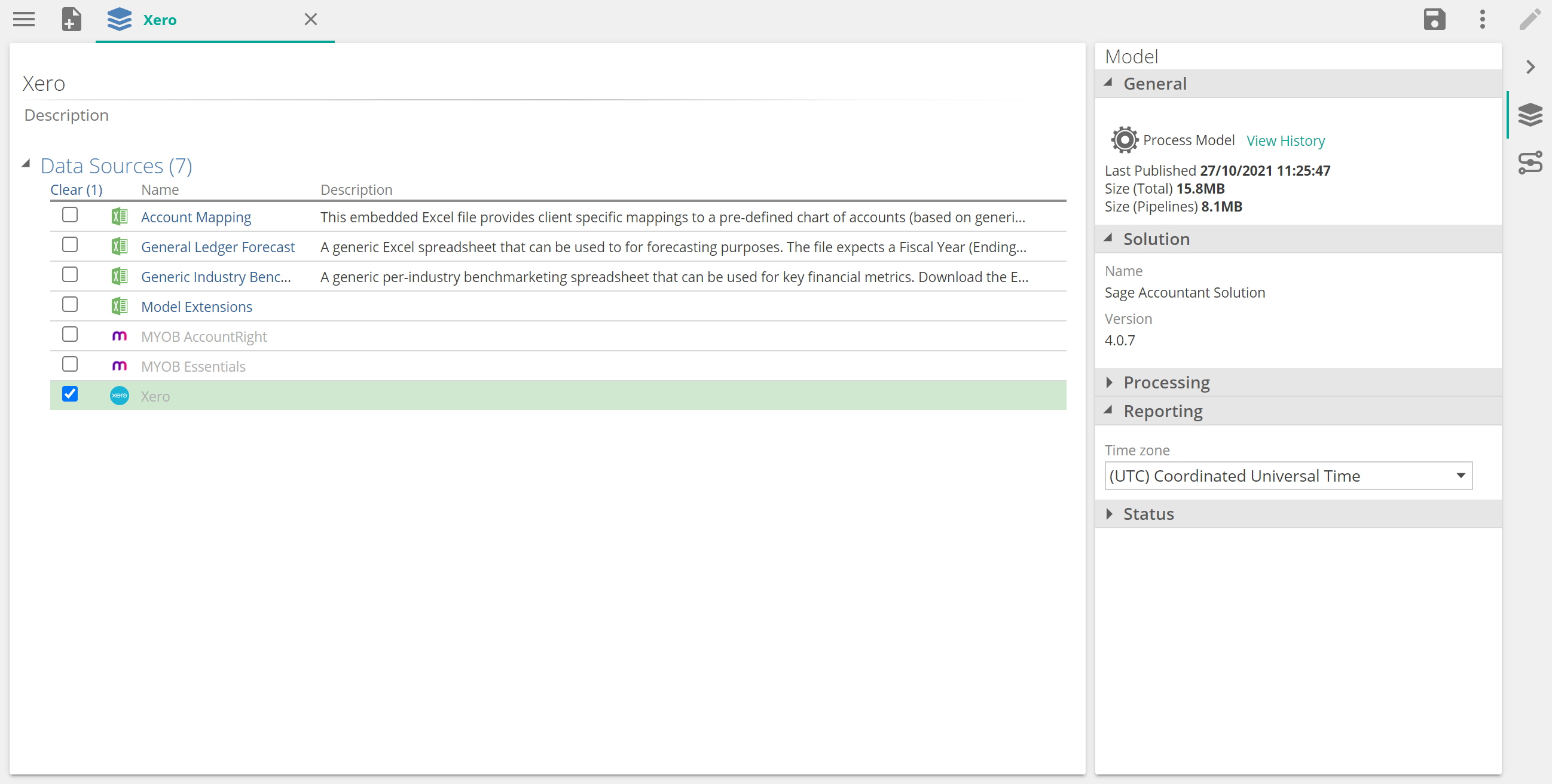The height and width of the screenshot is (784, 1552).
Task: Open View History link
Action: point(1285,140)
